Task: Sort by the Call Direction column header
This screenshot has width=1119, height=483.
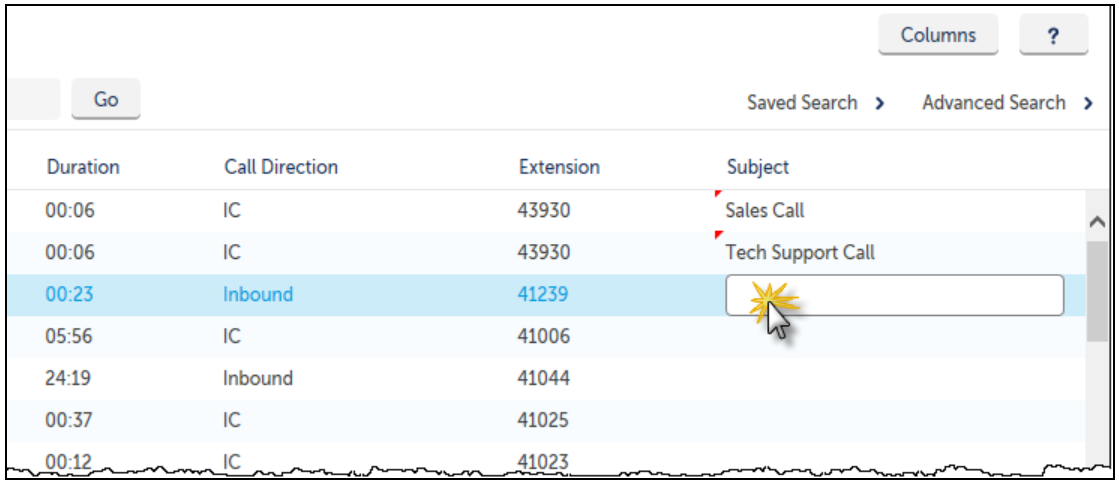Action: tap(280, 167)
